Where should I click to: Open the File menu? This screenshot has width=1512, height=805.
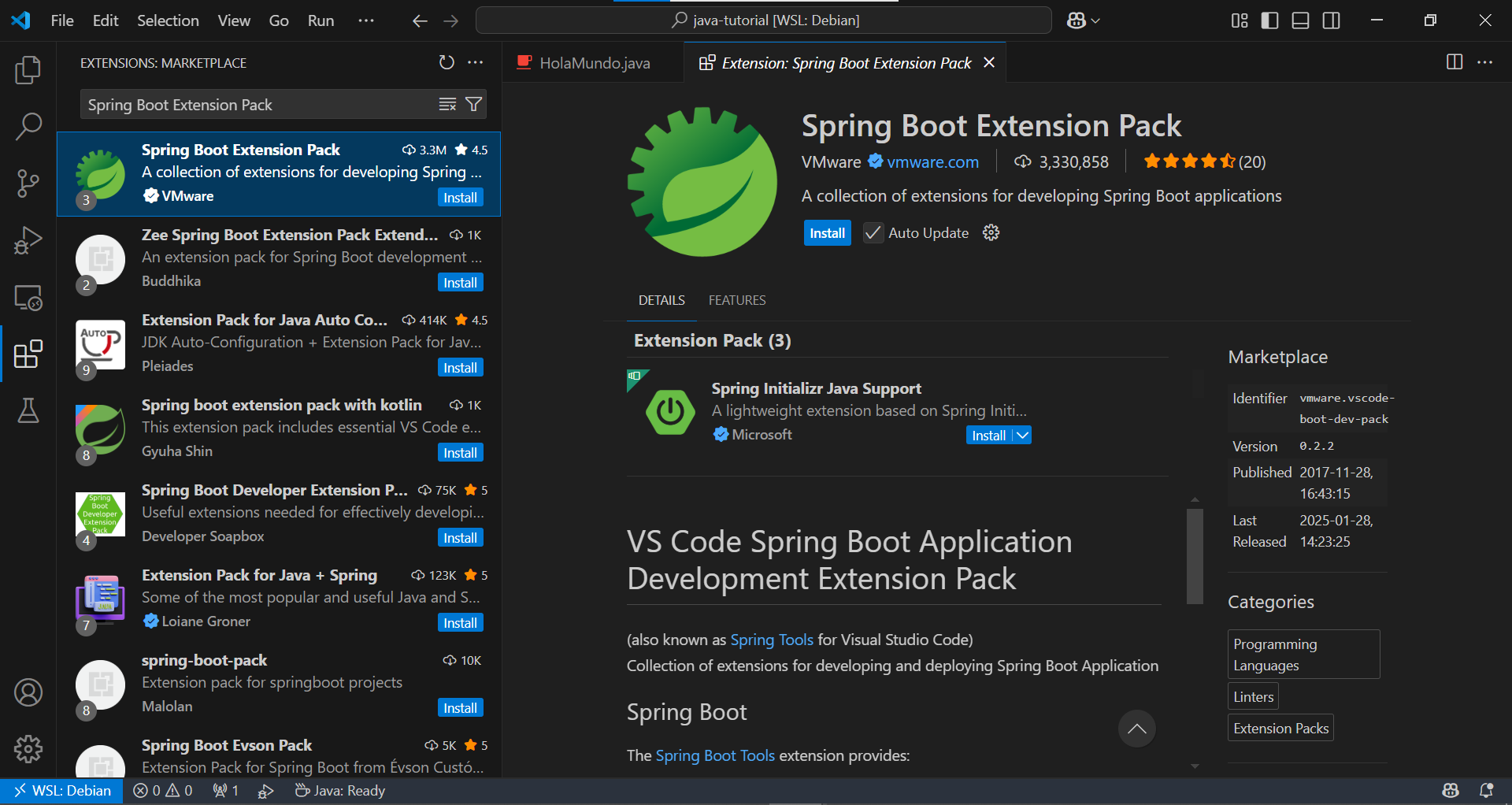pos(62,20)
